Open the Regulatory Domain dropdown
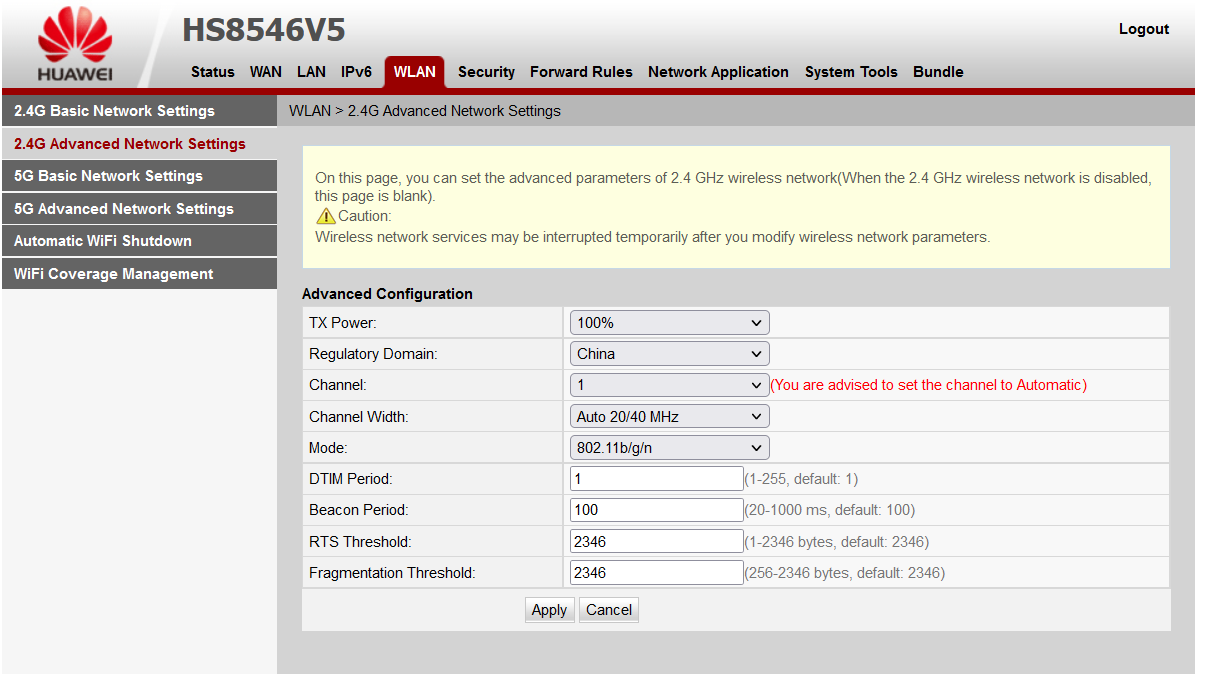The height and width of the screenshot is (674, 1225). (668, 353)
